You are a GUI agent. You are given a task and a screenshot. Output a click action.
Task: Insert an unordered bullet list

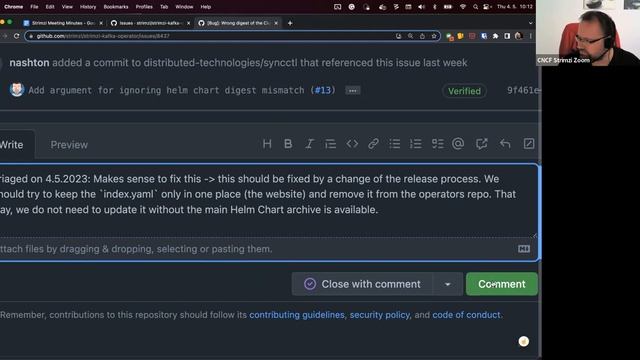tap(394, 144)
